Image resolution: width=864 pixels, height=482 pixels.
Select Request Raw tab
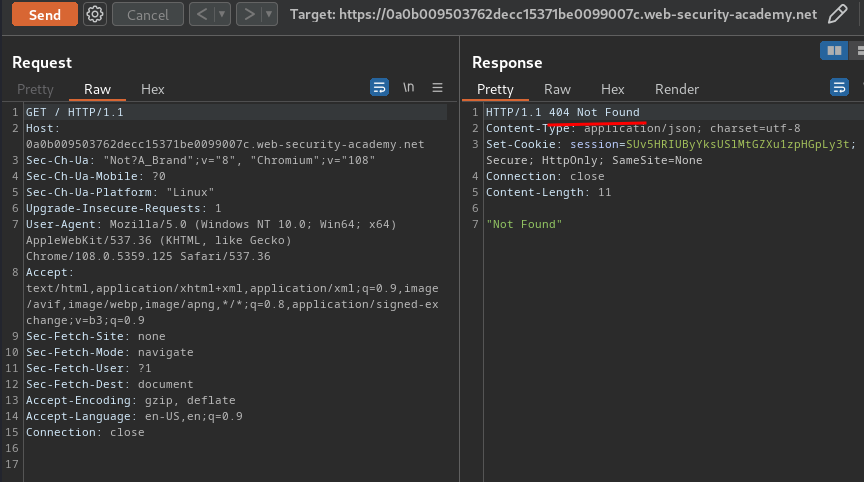click(x=98, y=89)
